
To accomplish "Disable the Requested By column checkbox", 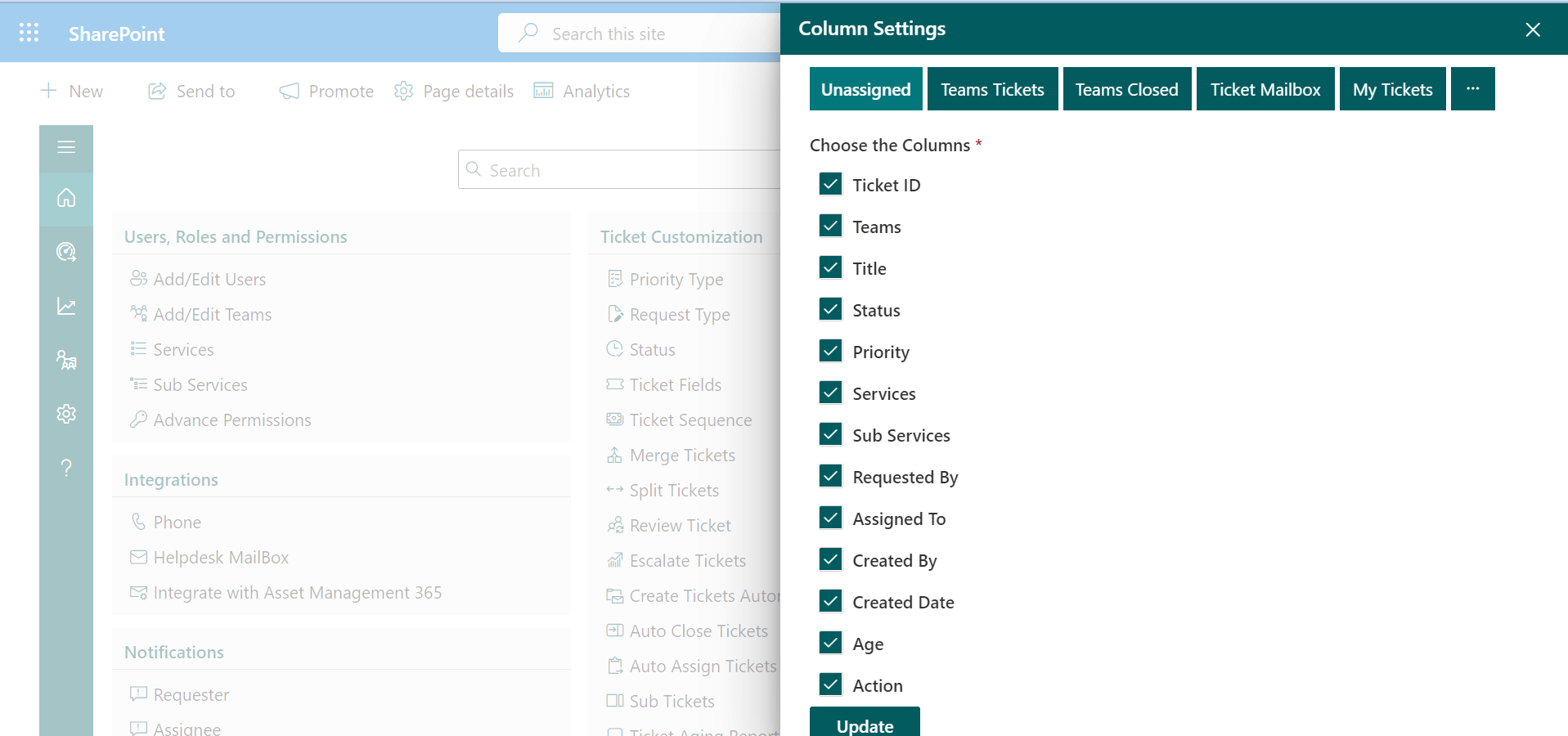I will coord(831,476).
